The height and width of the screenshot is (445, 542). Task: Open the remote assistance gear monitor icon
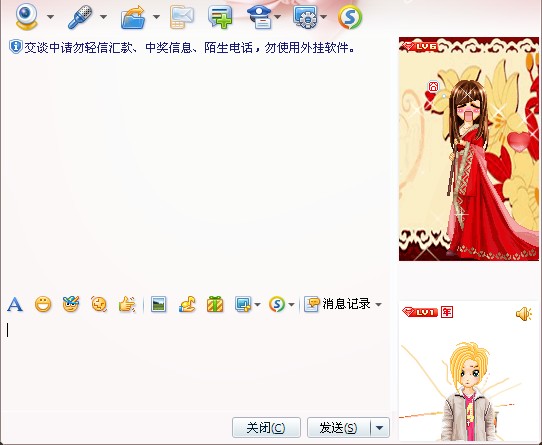tap(305, 17)
